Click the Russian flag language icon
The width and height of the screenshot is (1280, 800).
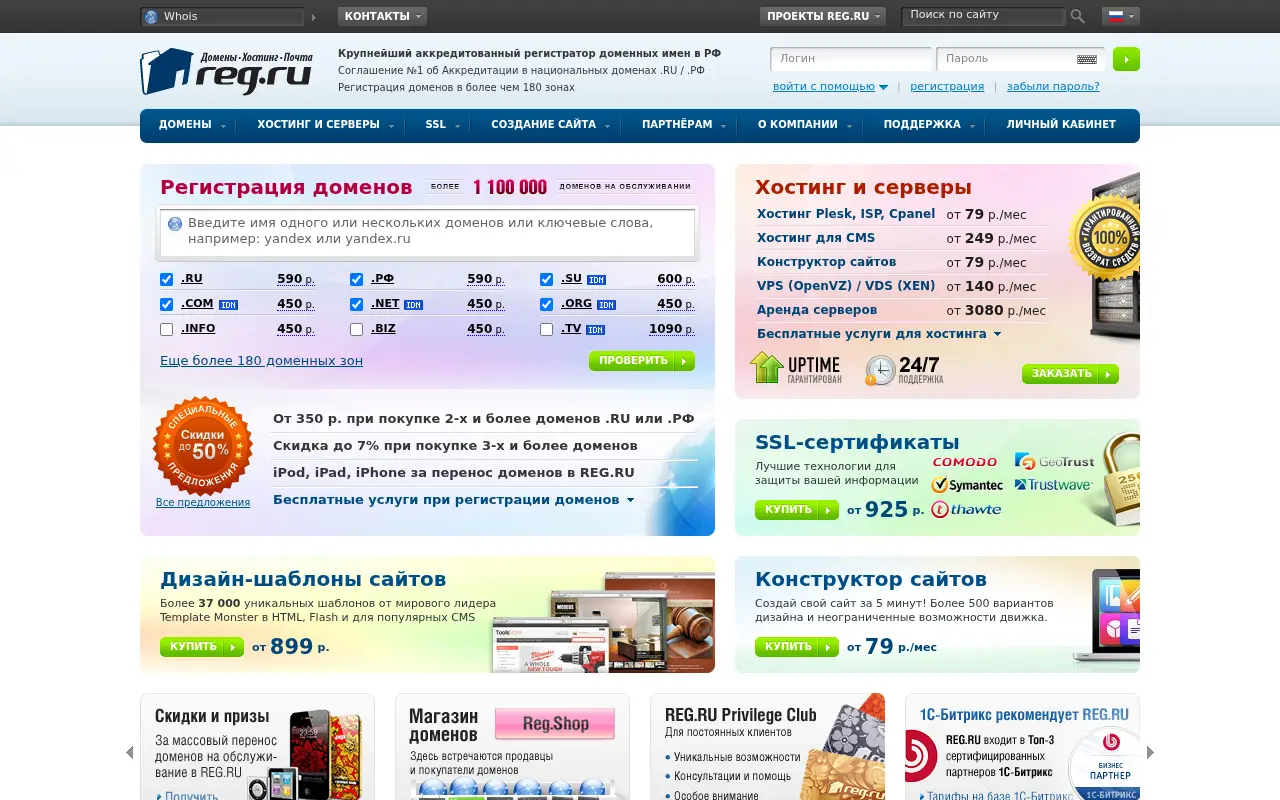1116,16
